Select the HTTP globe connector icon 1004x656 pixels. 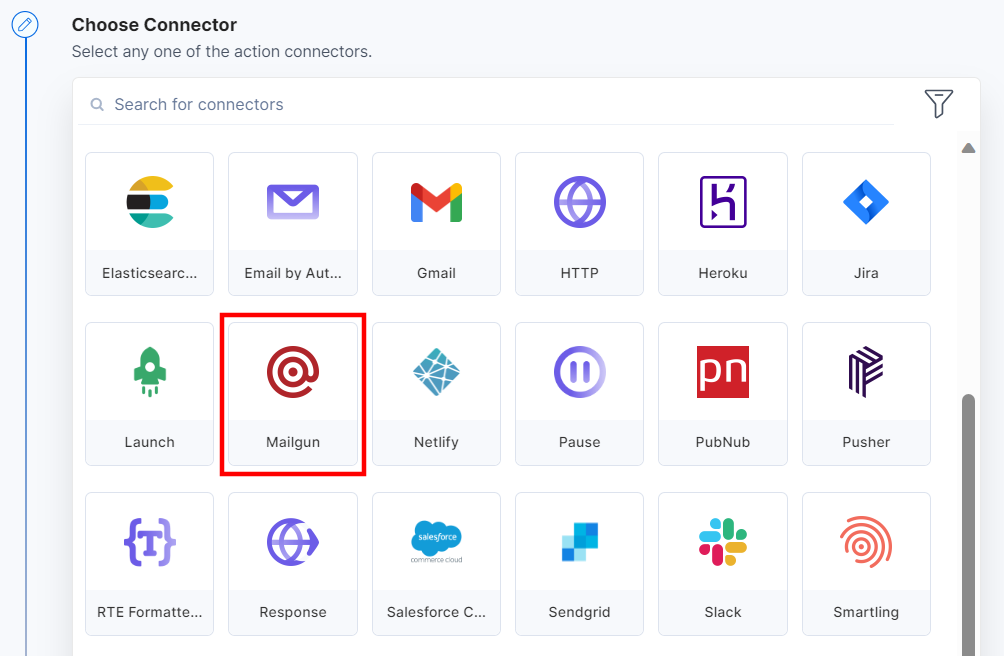point(579,202)
